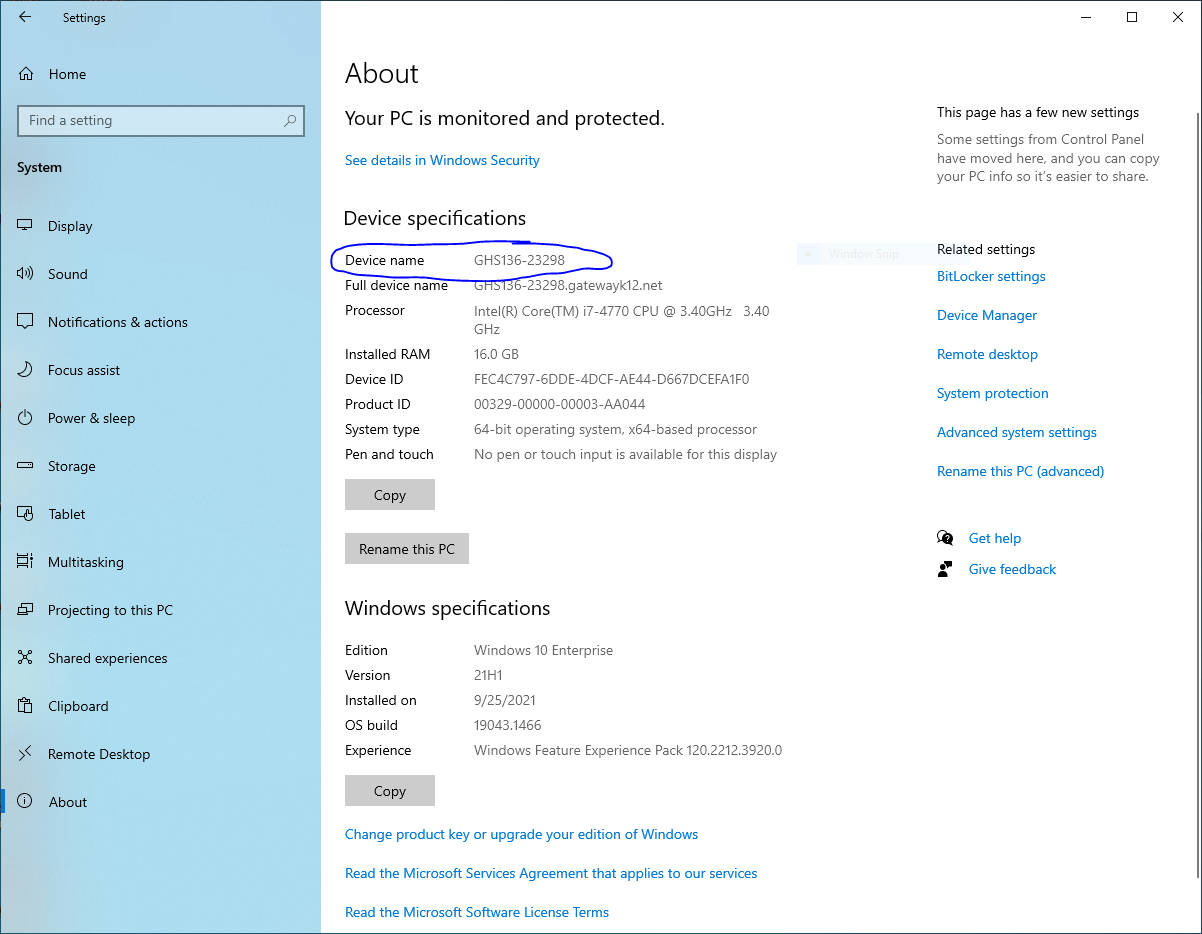Open Advanced system settings link
Image resolution: width=1202 pixels, height=934 pixels.
click(x=1017, y=432)
